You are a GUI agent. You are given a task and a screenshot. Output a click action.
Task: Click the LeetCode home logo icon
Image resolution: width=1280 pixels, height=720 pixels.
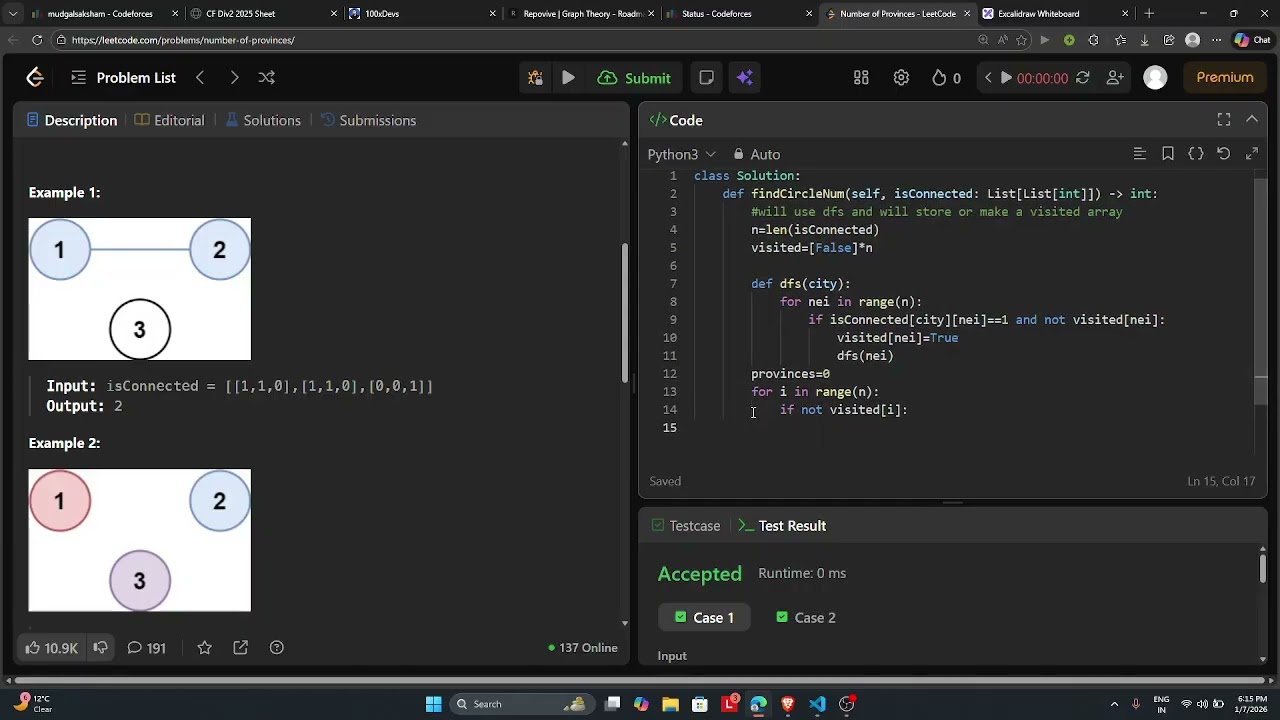(35, 77)
